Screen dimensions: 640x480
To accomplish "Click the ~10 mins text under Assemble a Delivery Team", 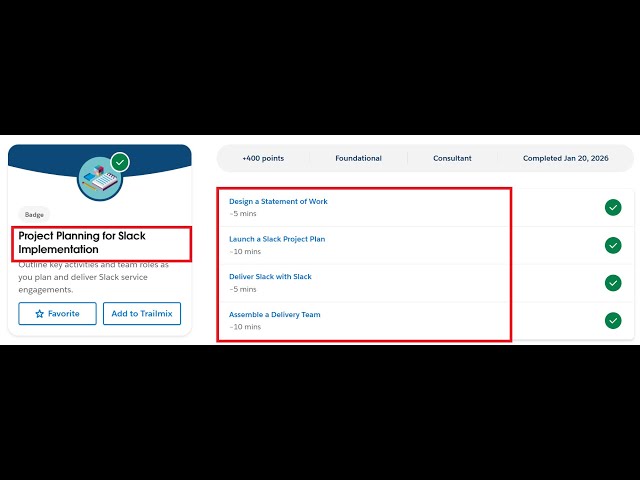I will [245, 327].
